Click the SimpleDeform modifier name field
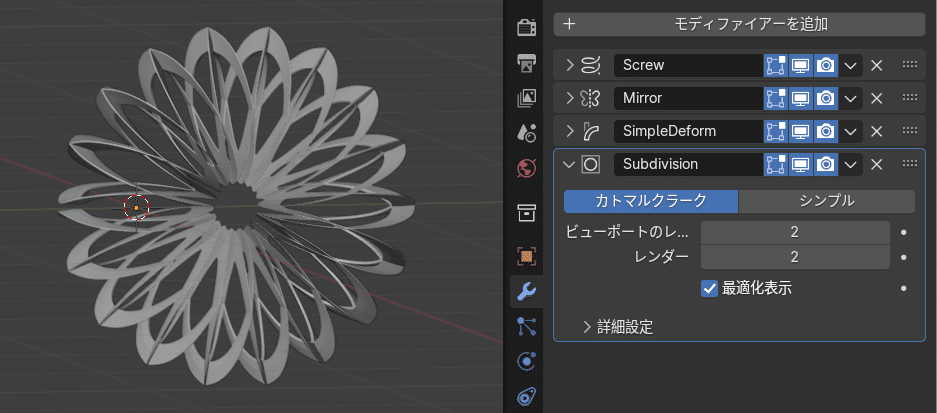The height and width of the screenshot is (413, 937). pyautogui.click(x=688, y=131)
